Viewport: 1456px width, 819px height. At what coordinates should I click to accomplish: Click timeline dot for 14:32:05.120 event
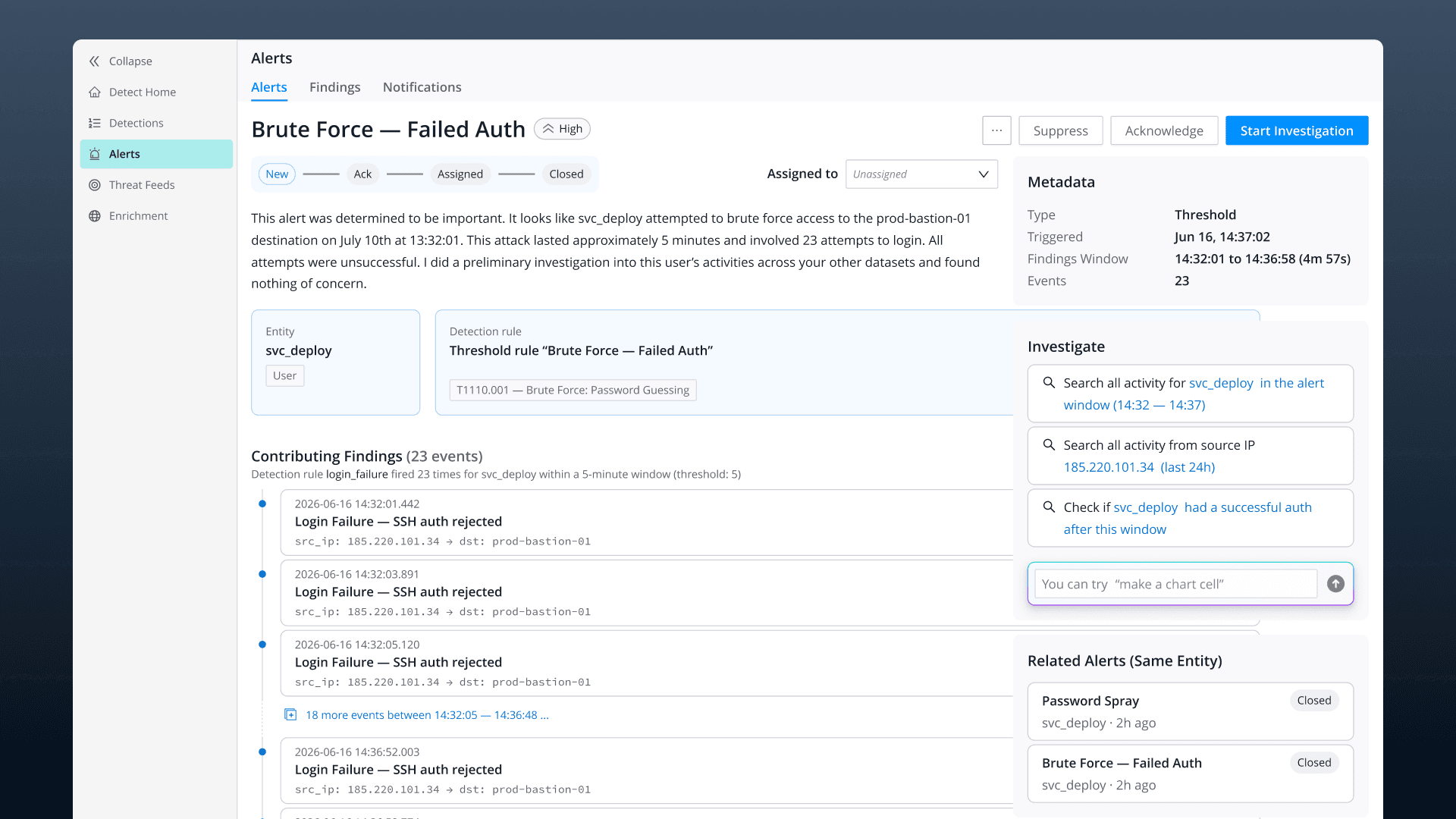(262, 645)
